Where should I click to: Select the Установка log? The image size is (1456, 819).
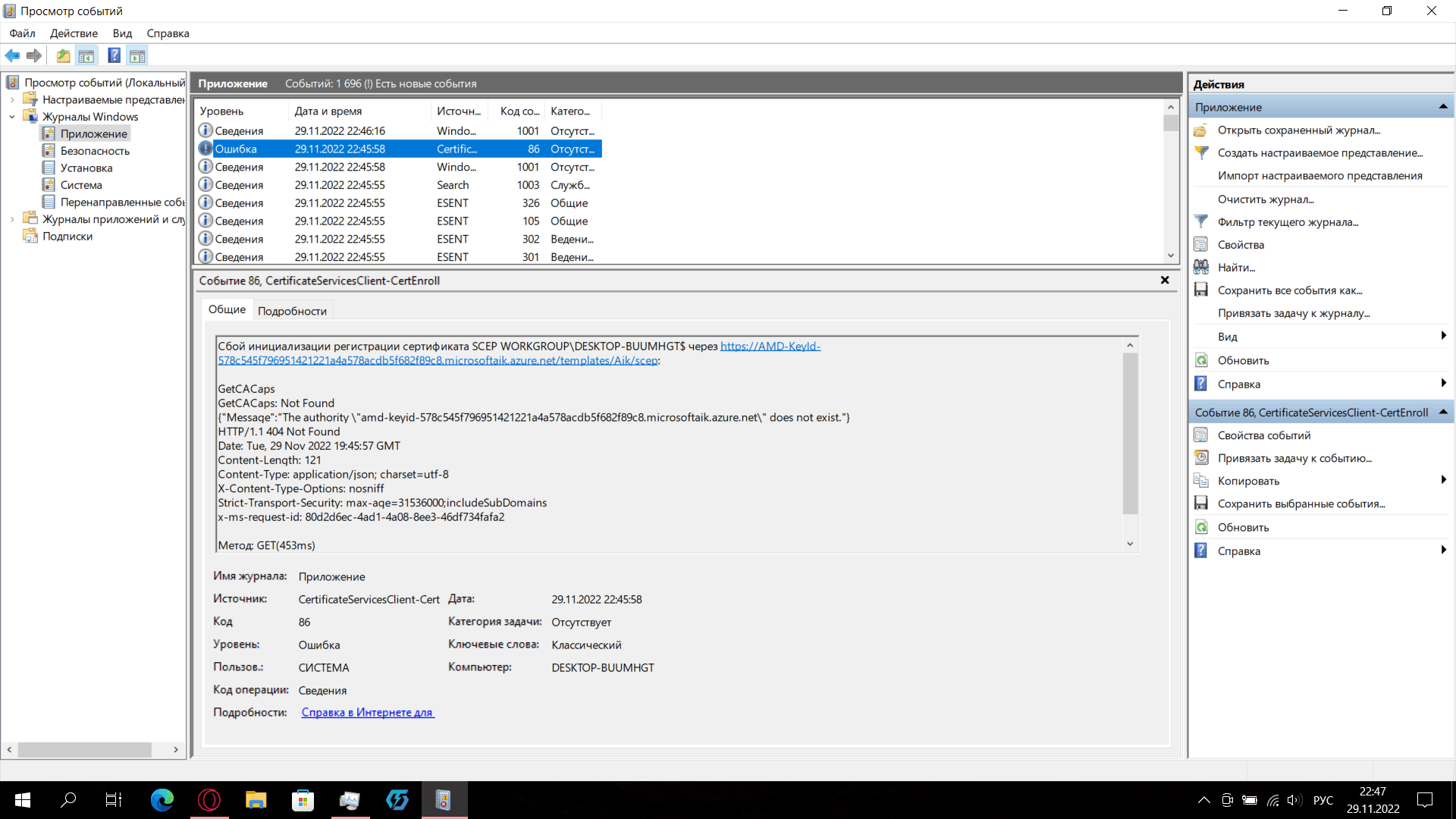point(86,168)
